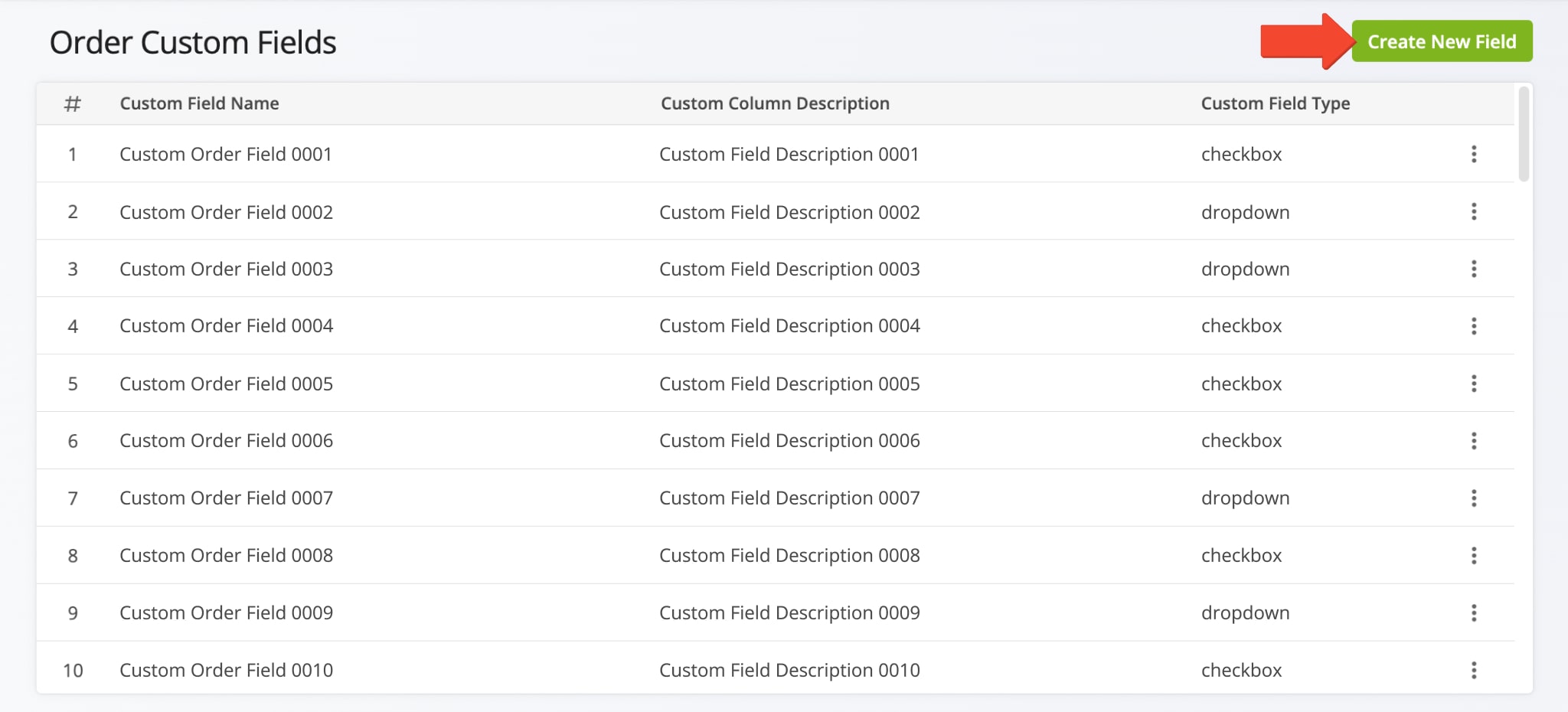This screenshot has height=712, width=1568.
Task: Click Custom Field Description 0004 cell
Action: [x=789, y=326]
